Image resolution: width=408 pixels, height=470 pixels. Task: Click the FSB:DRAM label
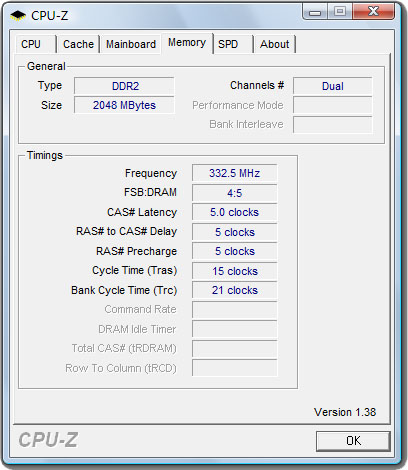coord(150,192)
